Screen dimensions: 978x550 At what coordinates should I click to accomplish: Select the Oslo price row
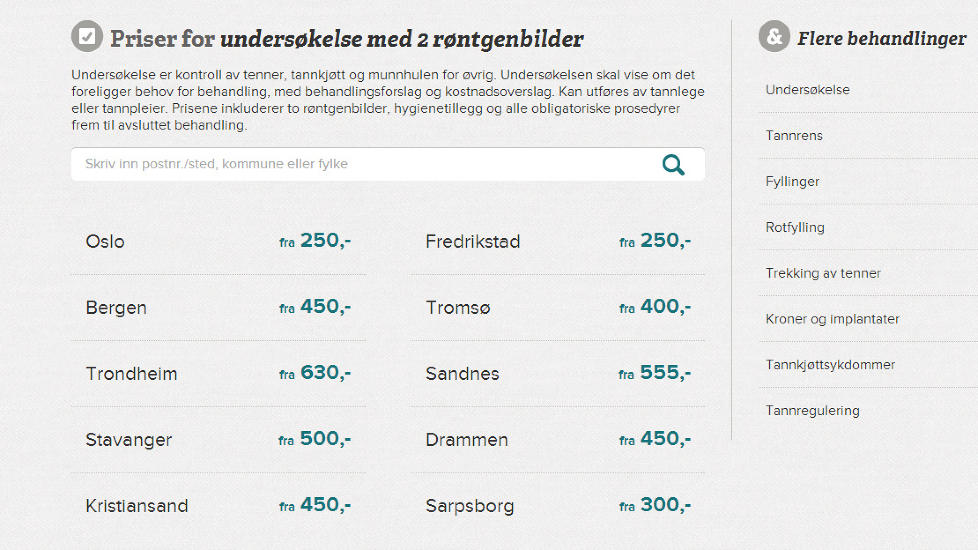(x=218, y=241)
